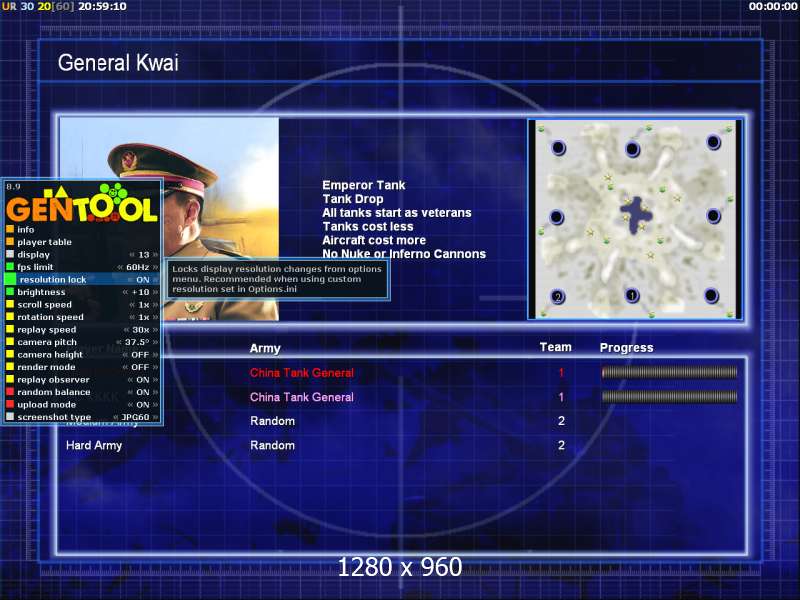Click the JPG60 screenshot type value
The height and width of the screenshot is (600, 800).
click(x=135, y=417)
